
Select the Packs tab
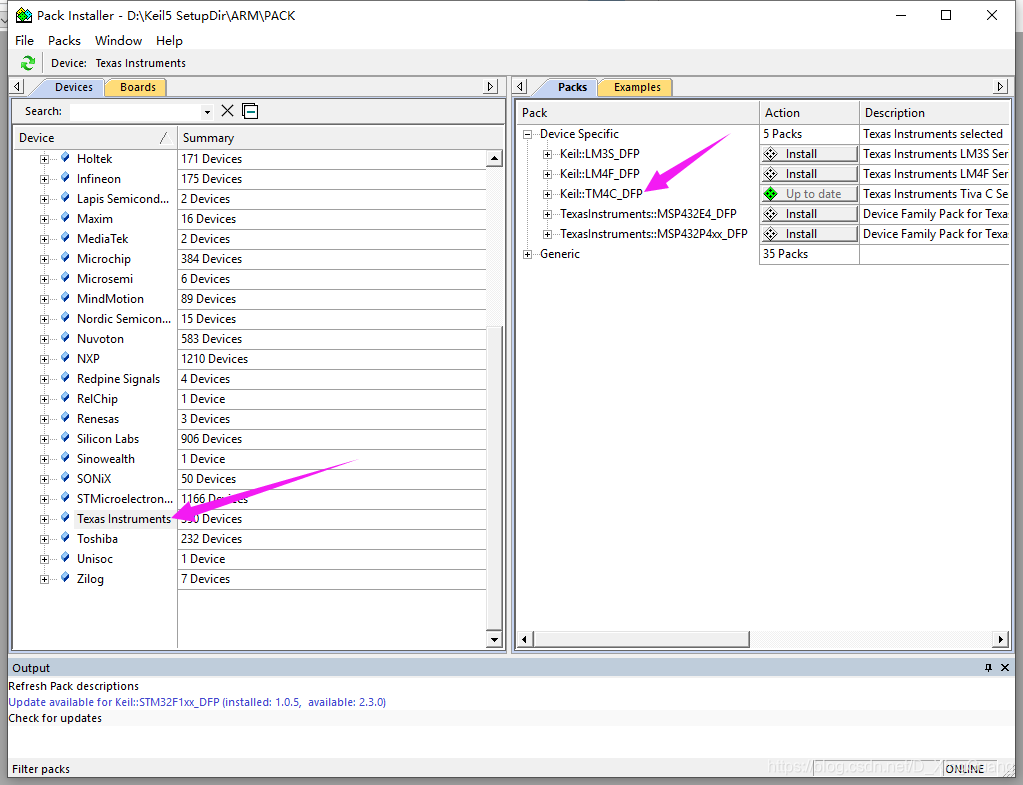coord(572,87)
